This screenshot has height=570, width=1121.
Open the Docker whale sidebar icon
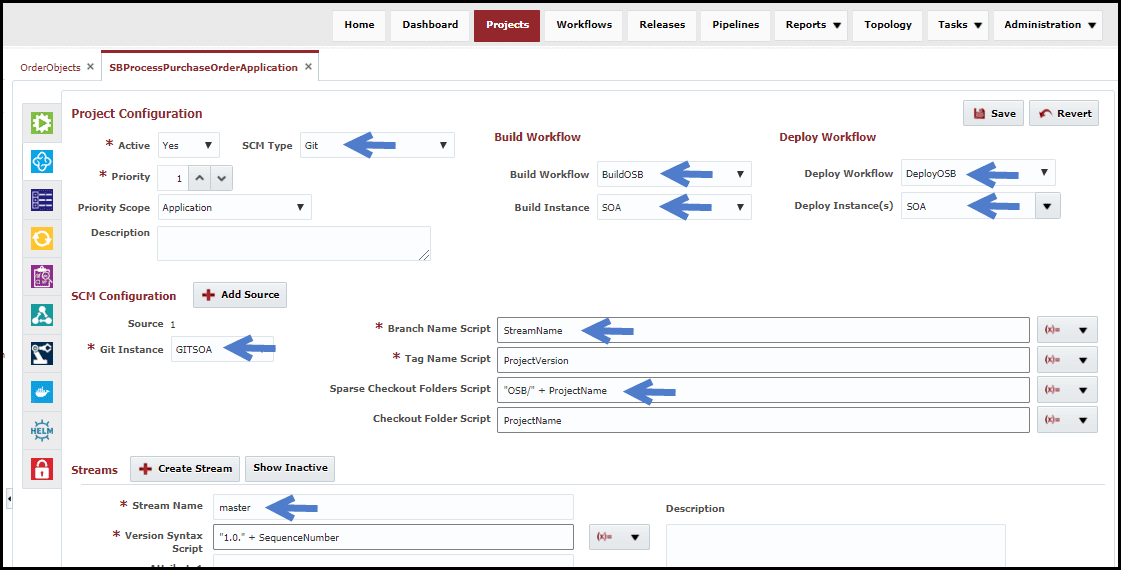pos(42,392)
